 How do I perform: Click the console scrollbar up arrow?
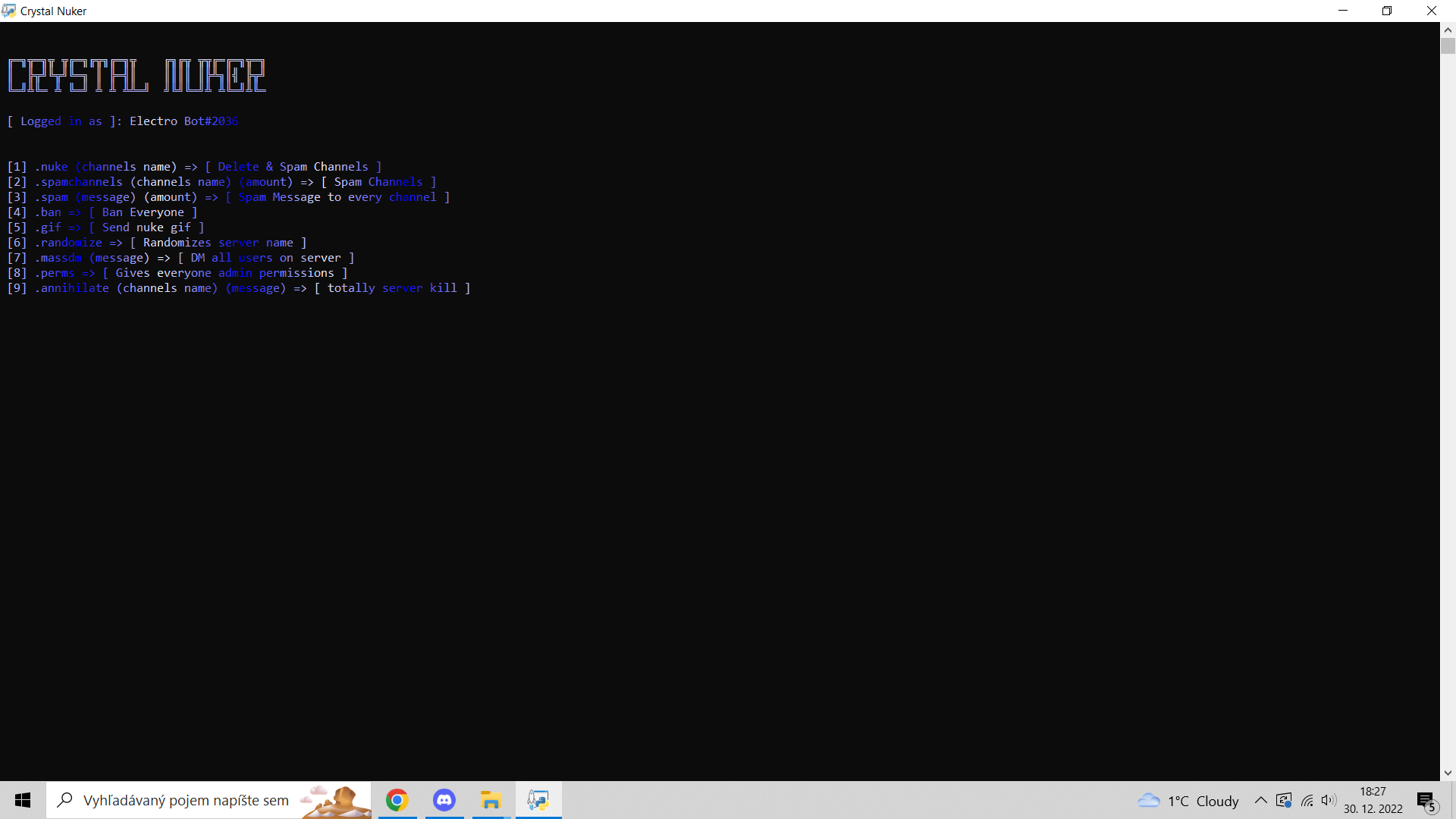point(1448,30)
